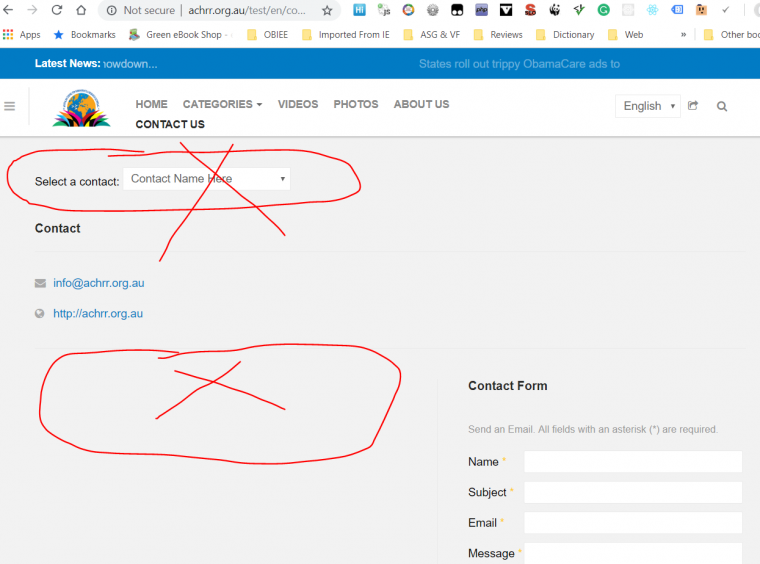The width and height of the screenshot is (760, 564).
Task: Show hidden bookmarks via the chevron
Action: (x=683, y=34)
